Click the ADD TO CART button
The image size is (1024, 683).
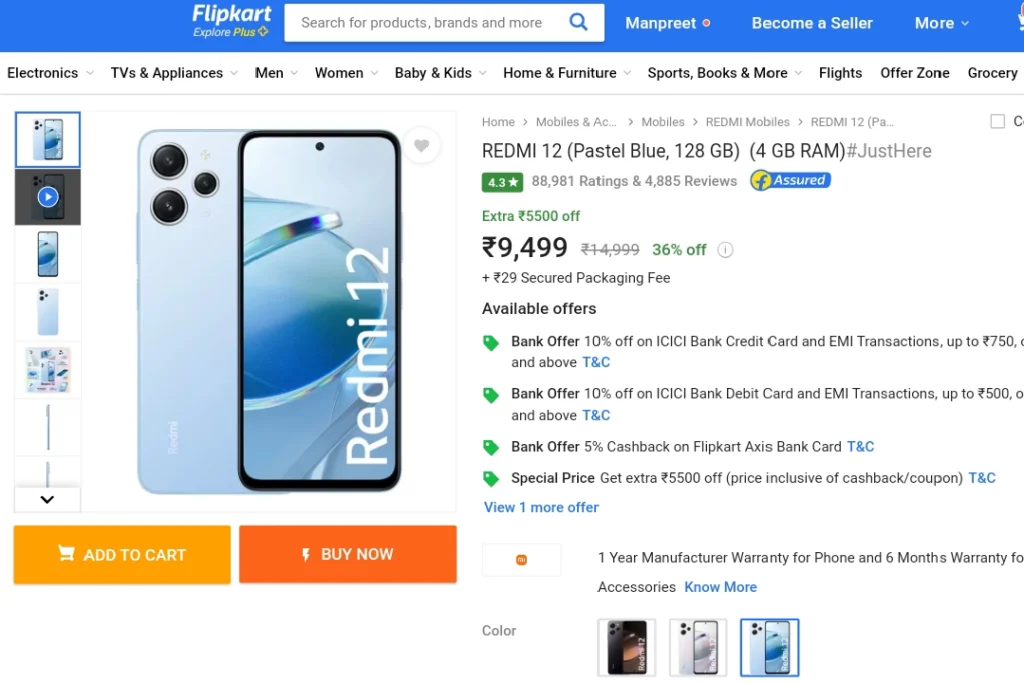tap(122, 554)
